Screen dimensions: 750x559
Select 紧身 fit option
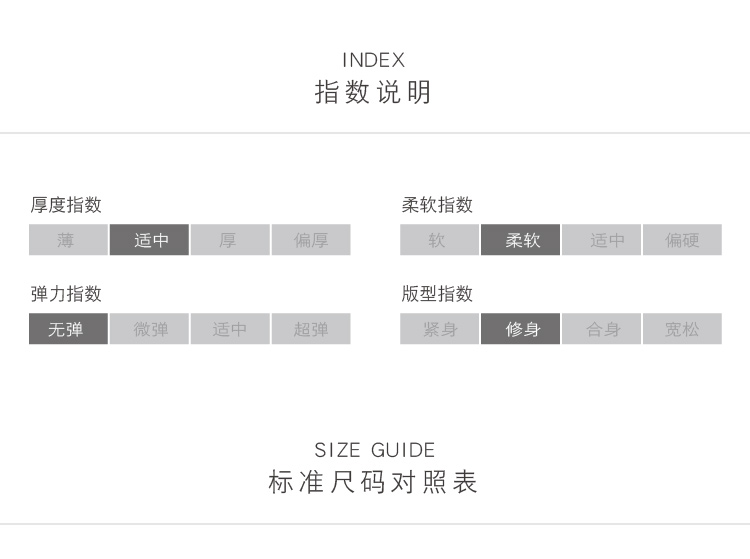439,329
